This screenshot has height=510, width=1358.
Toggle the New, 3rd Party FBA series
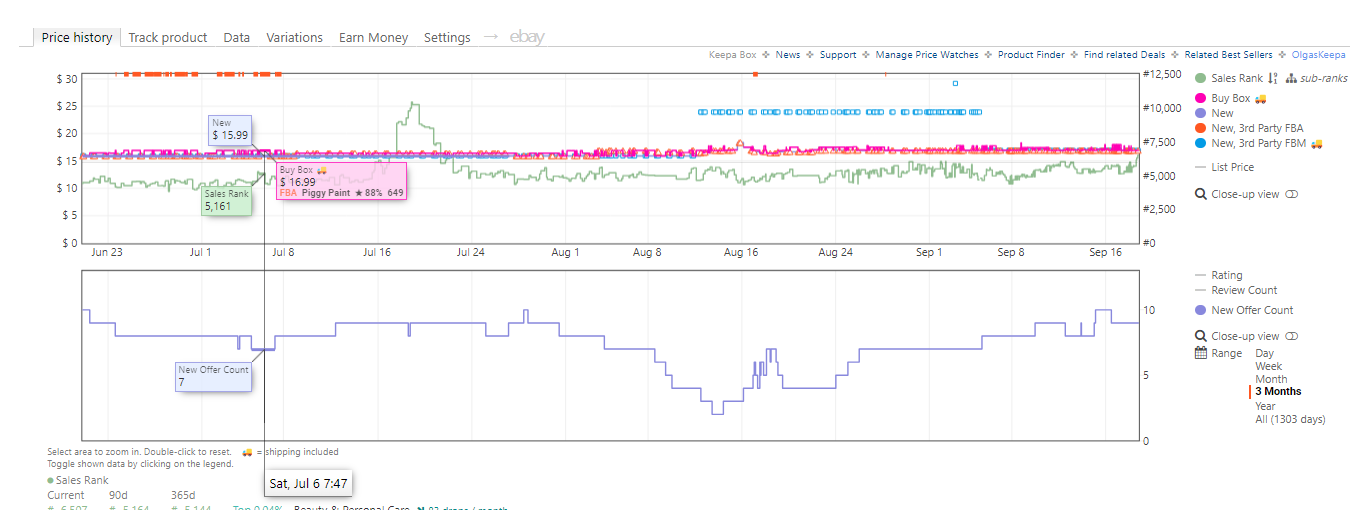(x=1249, y=128)
